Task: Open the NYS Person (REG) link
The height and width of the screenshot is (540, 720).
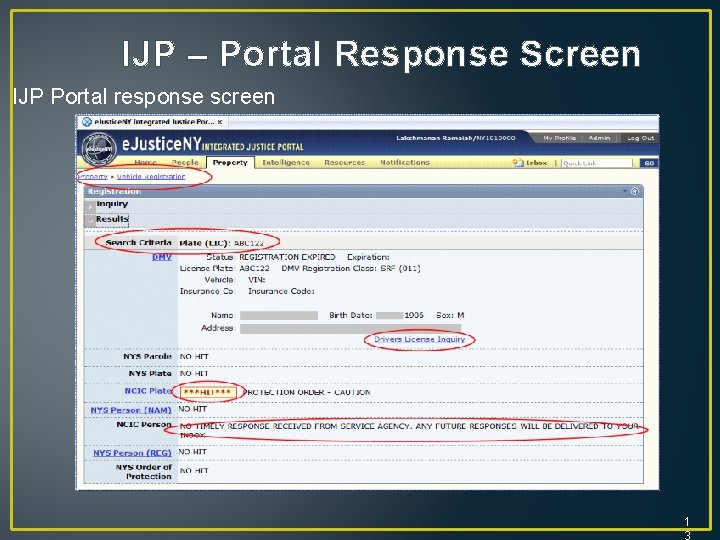Action: [x=132, y=453]
